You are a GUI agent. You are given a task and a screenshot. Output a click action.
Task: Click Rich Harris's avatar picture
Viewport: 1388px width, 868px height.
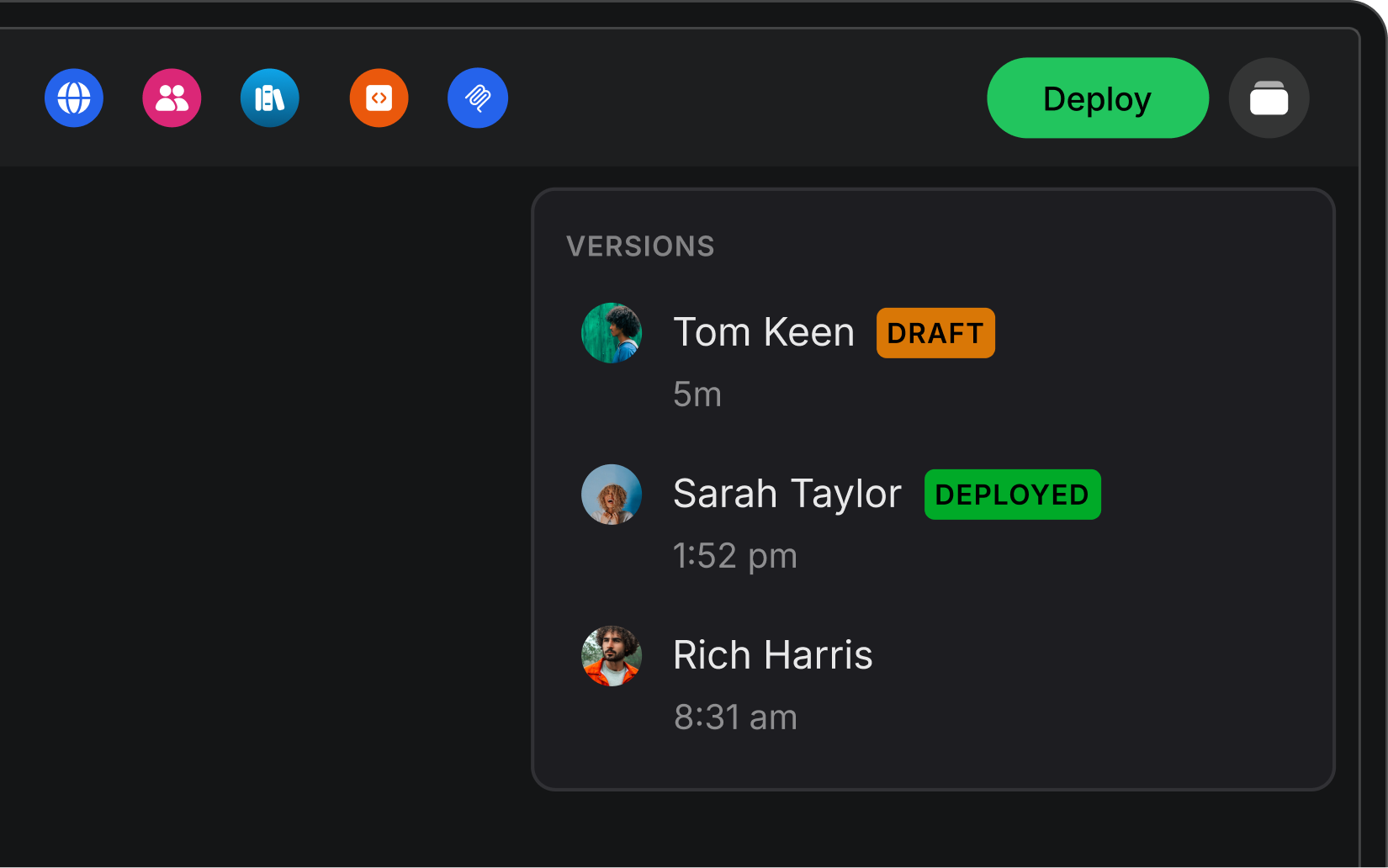click(x=612, y=656)
